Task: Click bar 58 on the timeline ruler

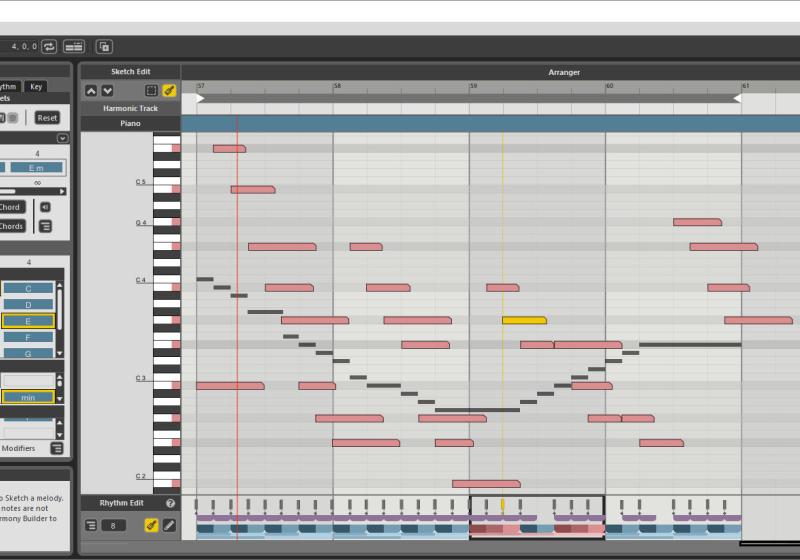Action: pyautogui.click(x=337, y=86)
